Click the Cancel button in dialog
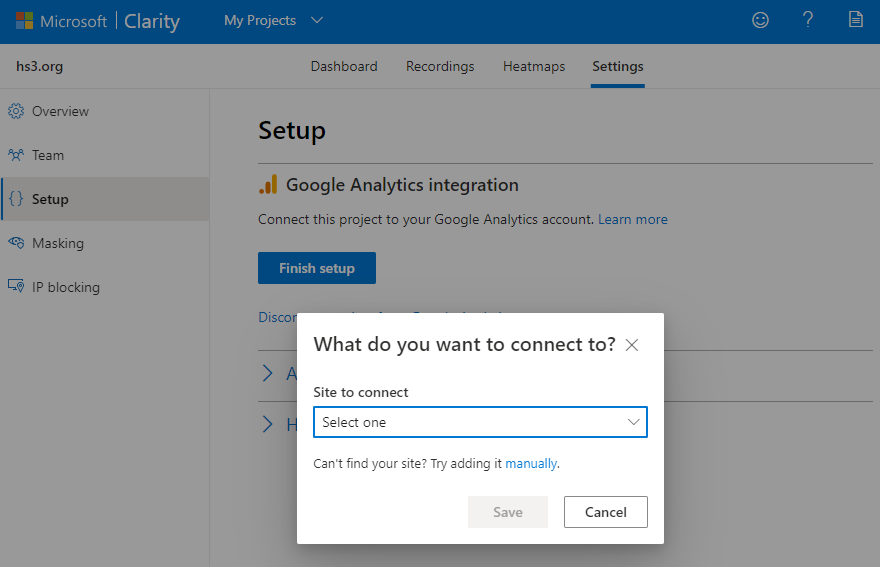Image resolution: width=880 pixels, height=567 pixels. 606,512
